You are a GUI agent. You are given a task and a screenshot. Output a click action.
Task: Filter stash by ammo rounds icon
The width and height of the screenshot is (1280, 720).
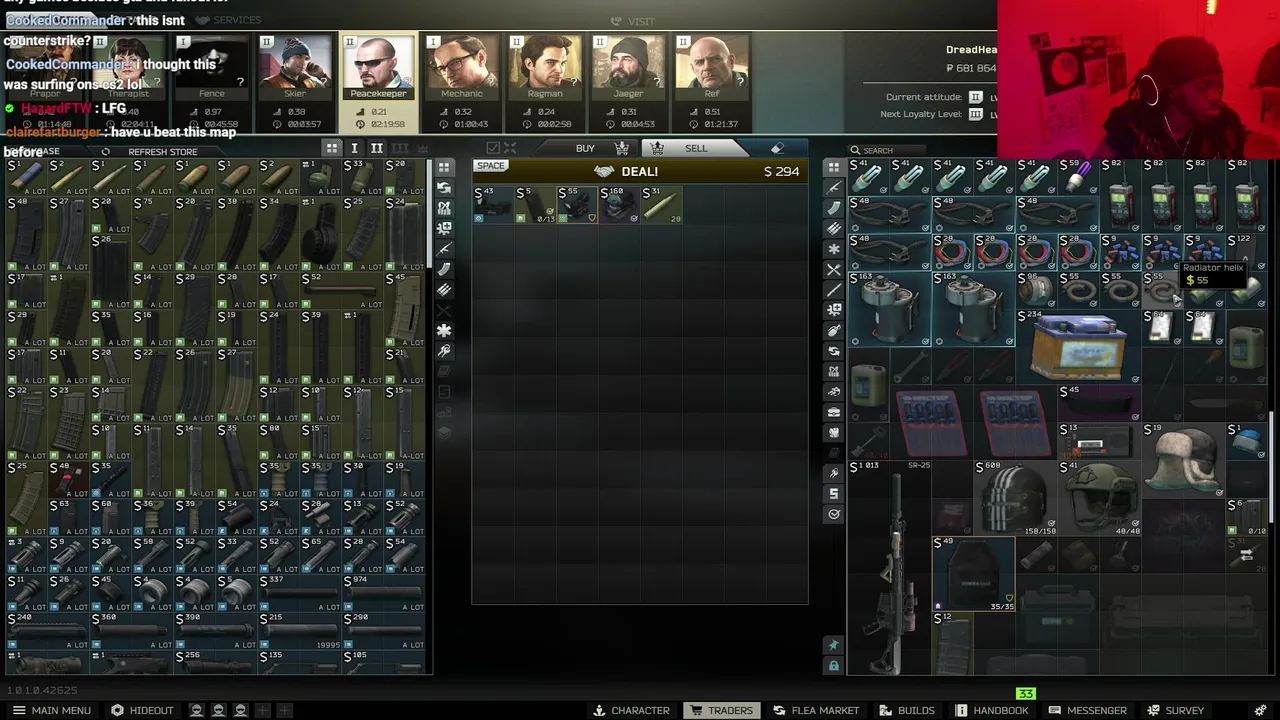(x=834, y=228)
